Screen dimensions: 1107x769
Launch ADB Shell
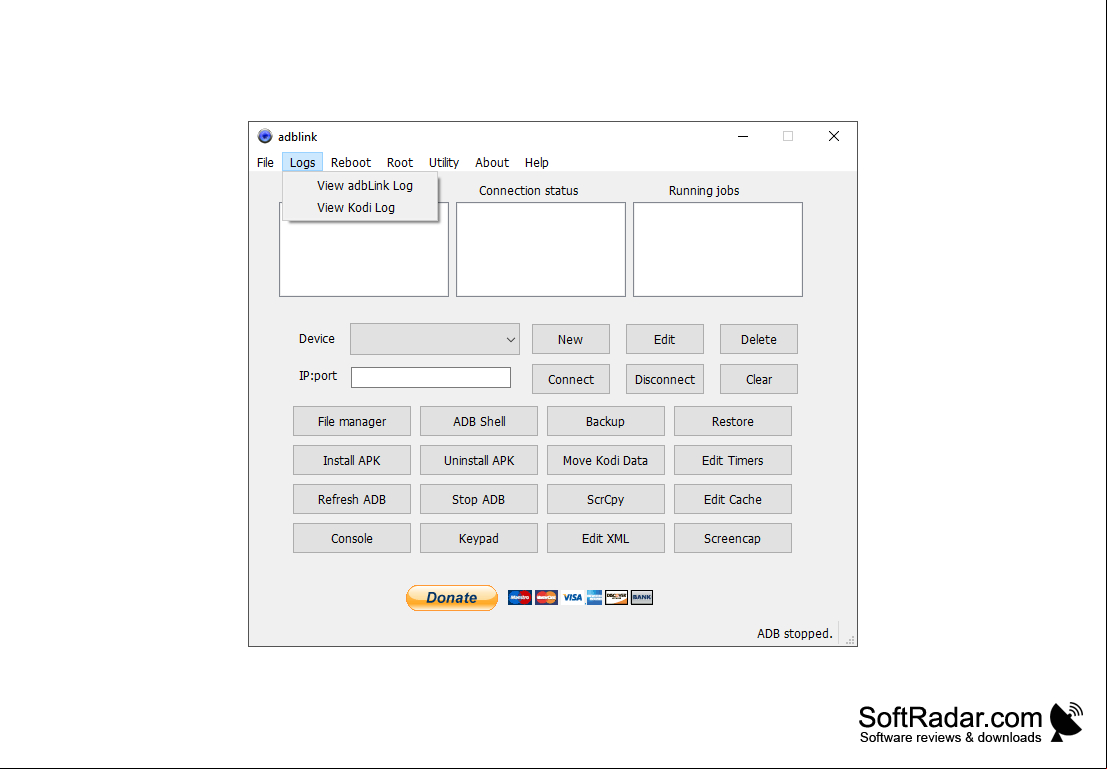point(479,422)
